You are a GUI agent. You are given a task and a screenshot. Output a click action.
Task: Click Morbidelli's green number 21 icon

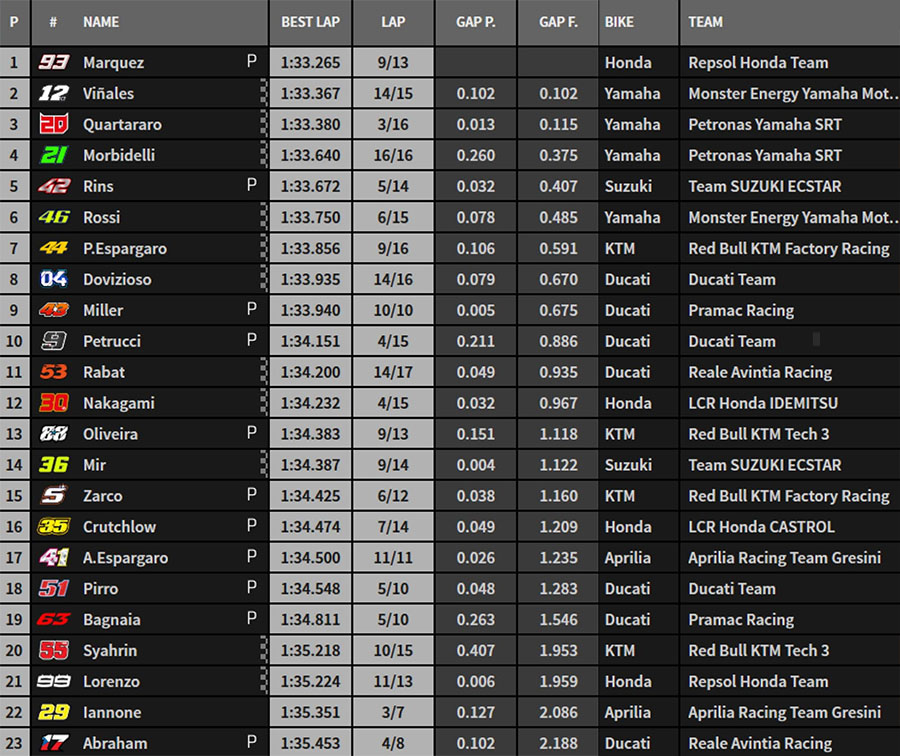click(53, 155)
